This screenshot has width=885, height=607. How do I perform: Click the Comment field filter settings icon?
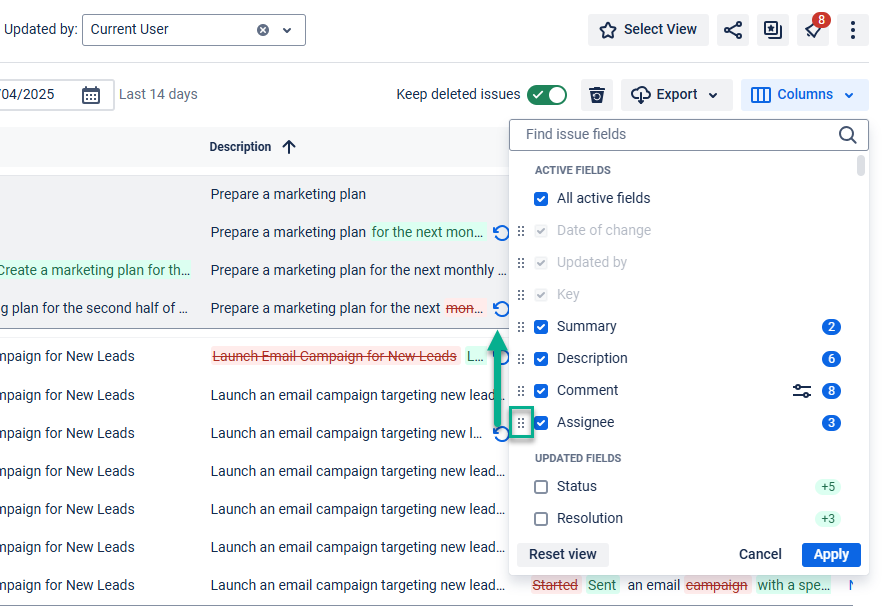pyautogui.click(x=801, y=391)
